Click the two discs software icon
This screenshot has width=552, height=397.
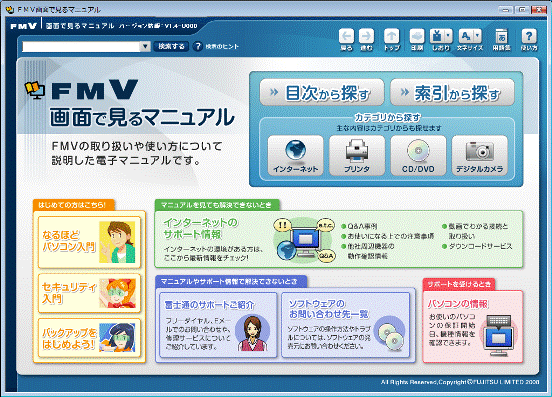coord(389,333)
